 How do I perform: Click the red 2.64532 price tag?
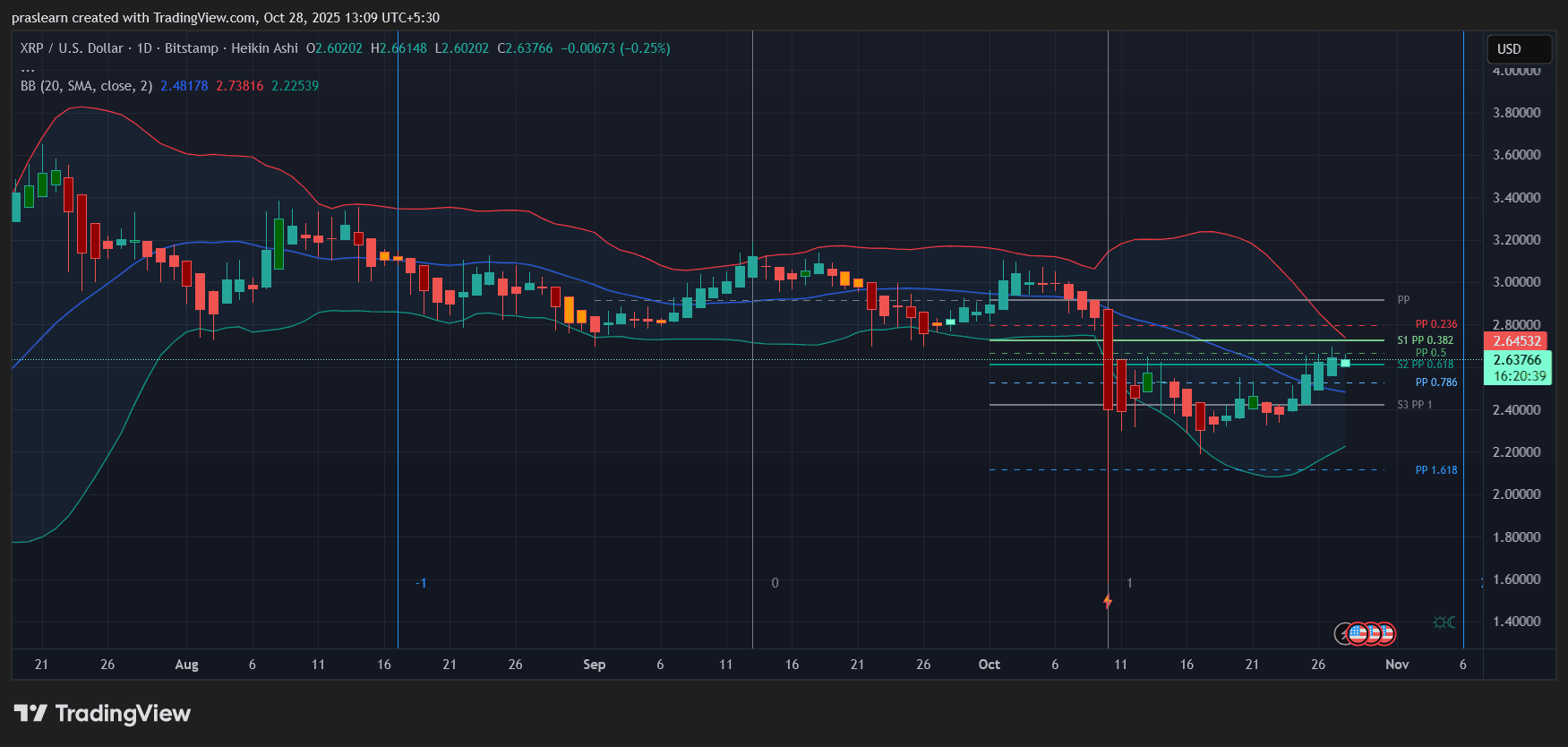coord(1517,341)
